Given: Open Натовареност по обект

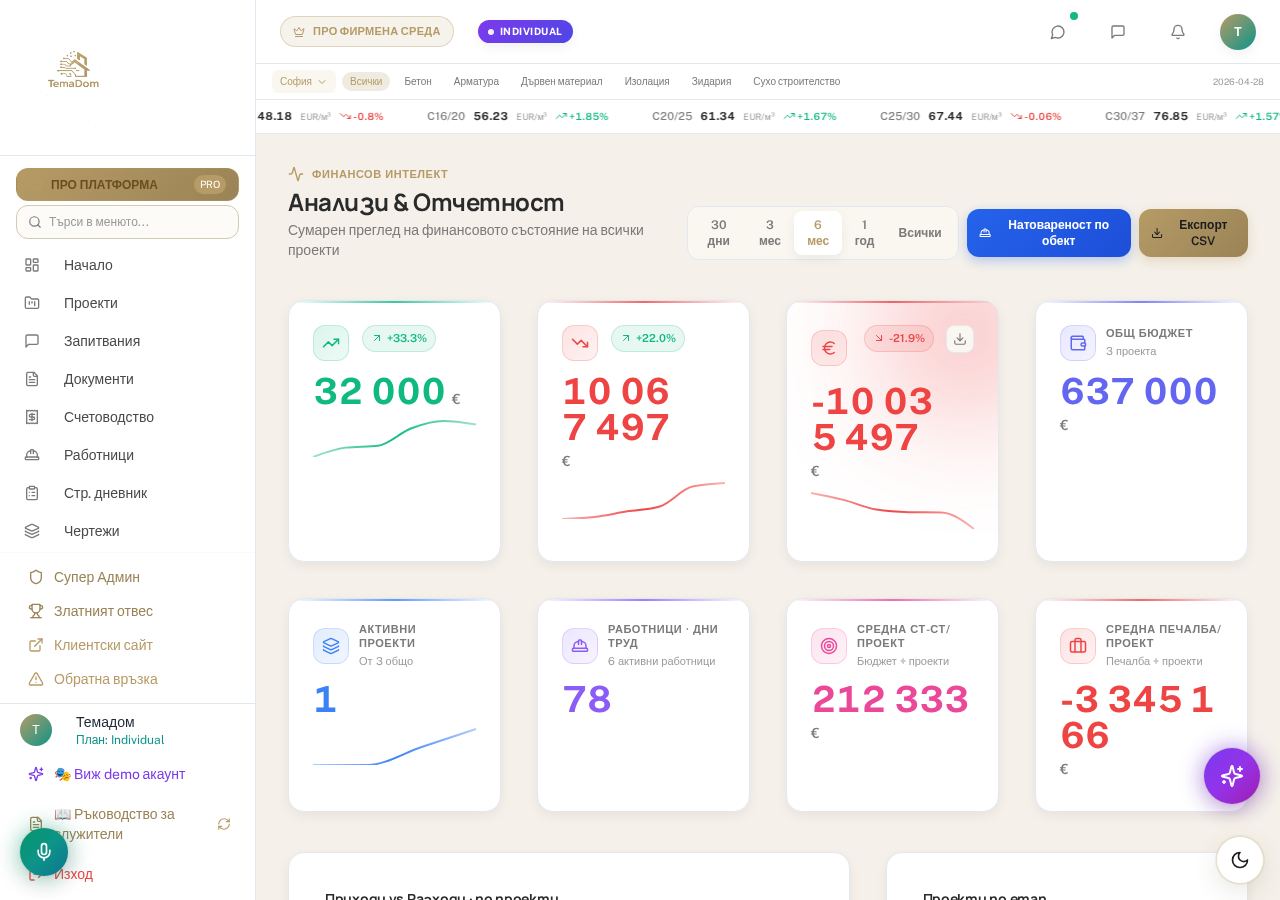Looking at the screenshot, I should click(x=1049, y=233).
